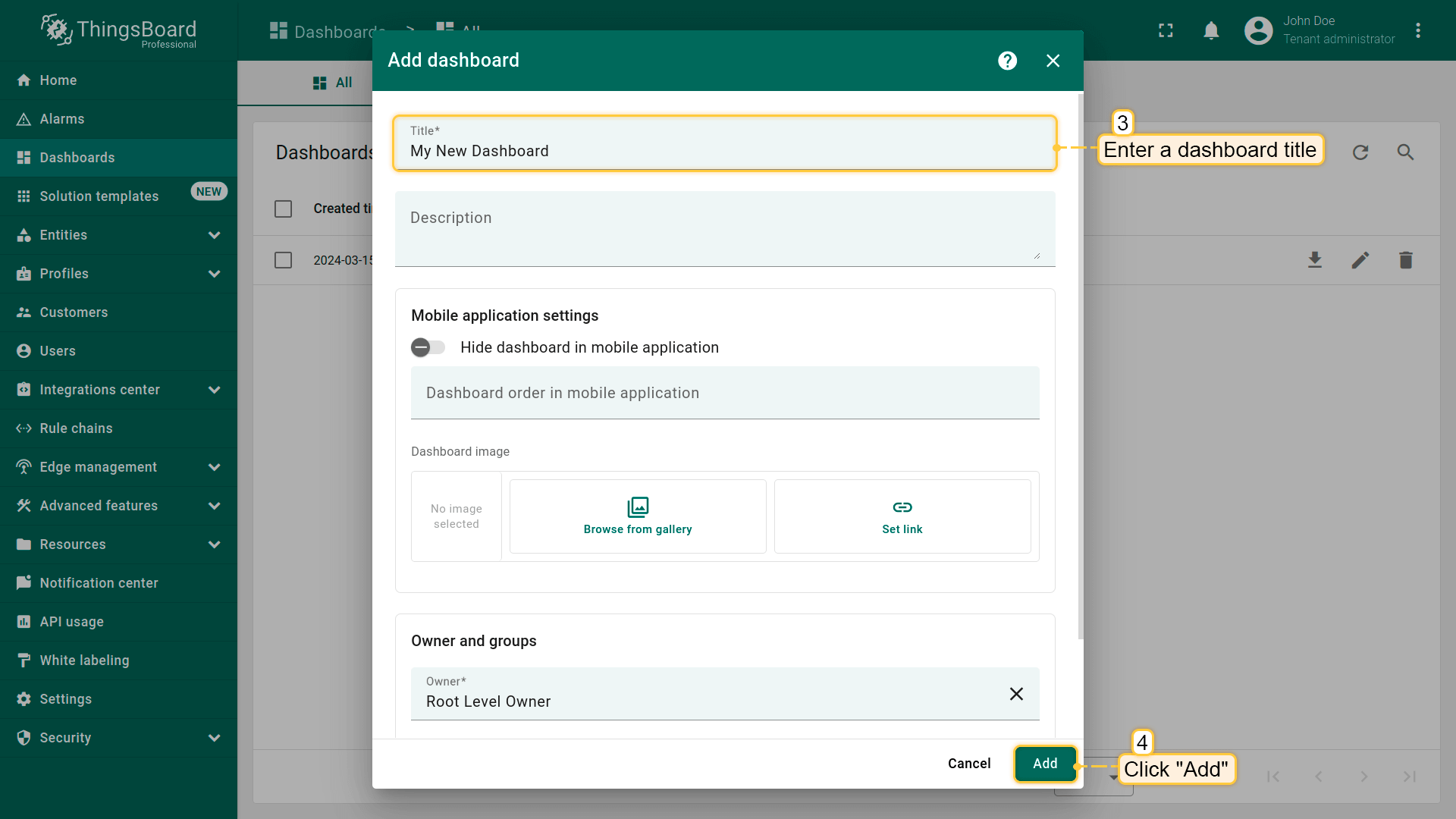1456x819 pixels.
Task: Click the refresh dashboards icon
Action: pos(1360,152)
